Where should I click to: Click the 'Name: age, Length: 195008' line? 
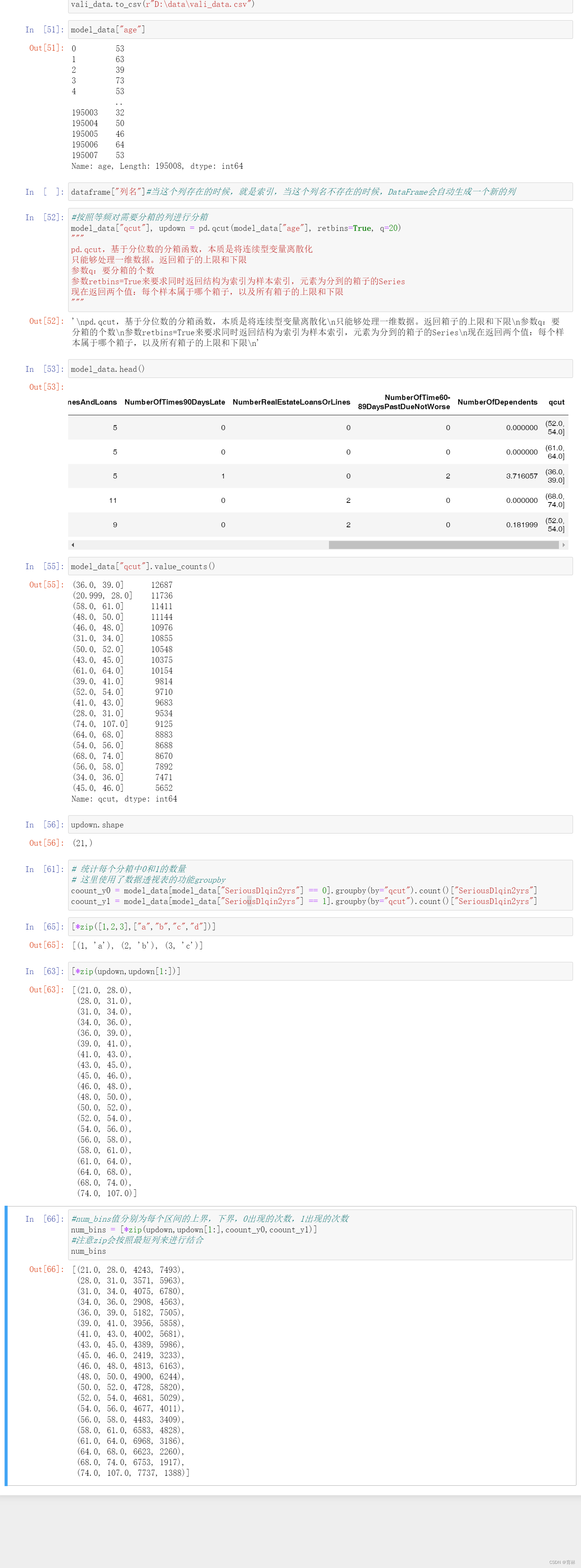[157, 166]
